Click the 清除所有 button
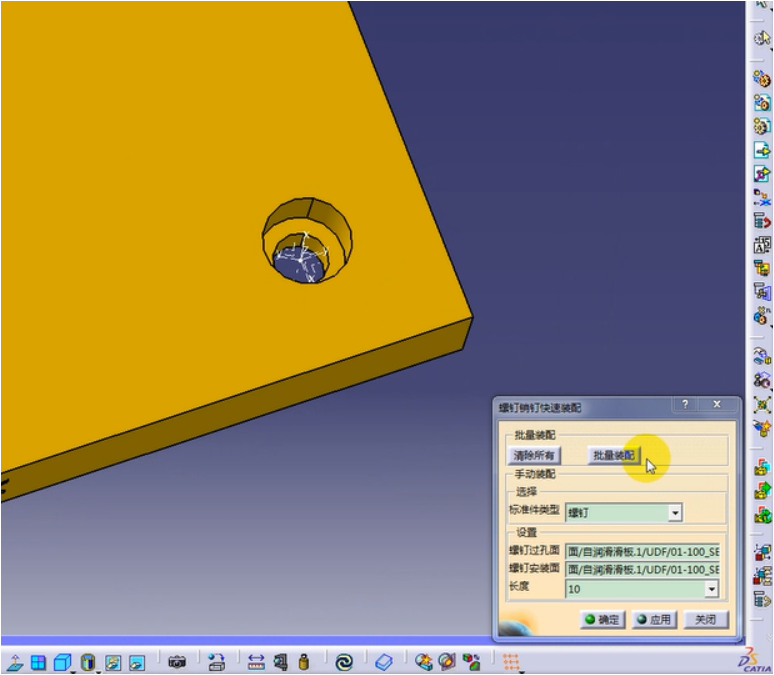This screenshot has height=675, width=774. [x=534, y=455]
